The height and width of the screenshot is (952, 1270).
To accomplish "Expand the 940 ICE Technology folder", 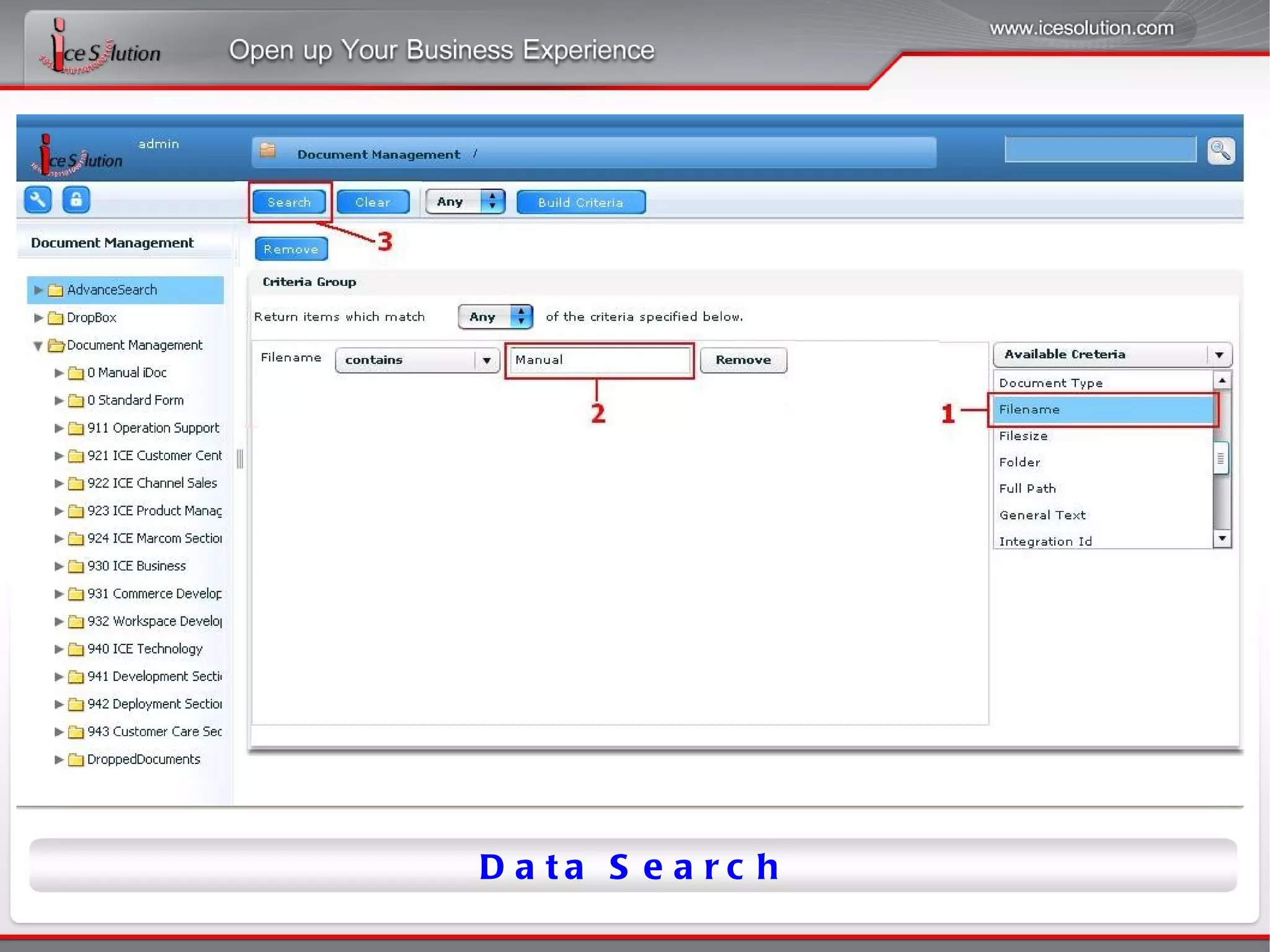I will pyautogui.click(x=59, y=649).
